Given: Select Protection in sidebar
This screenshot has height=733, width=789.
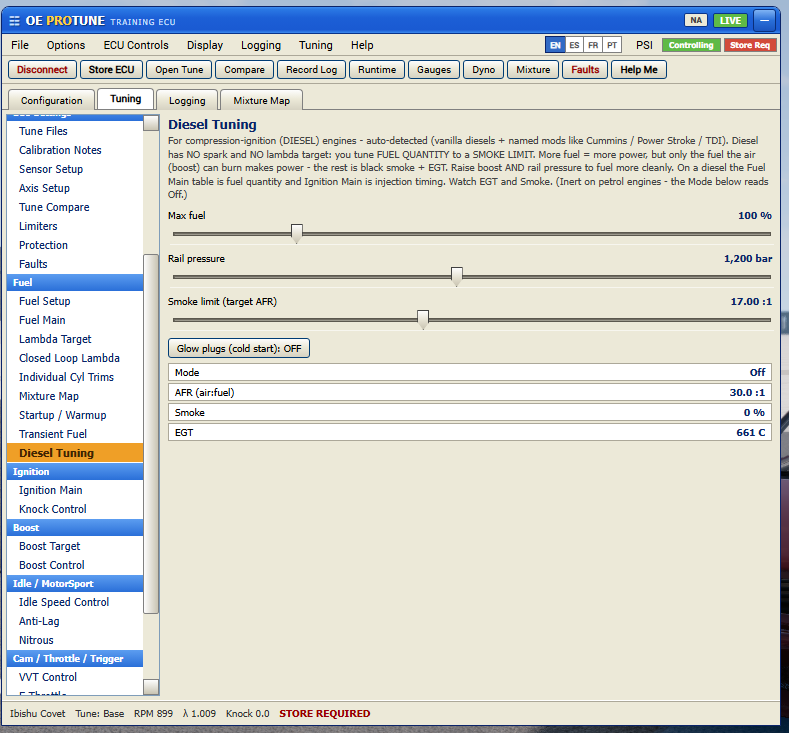Looking at the screenshot, I should pyautogui.click(x=75, y=245).
